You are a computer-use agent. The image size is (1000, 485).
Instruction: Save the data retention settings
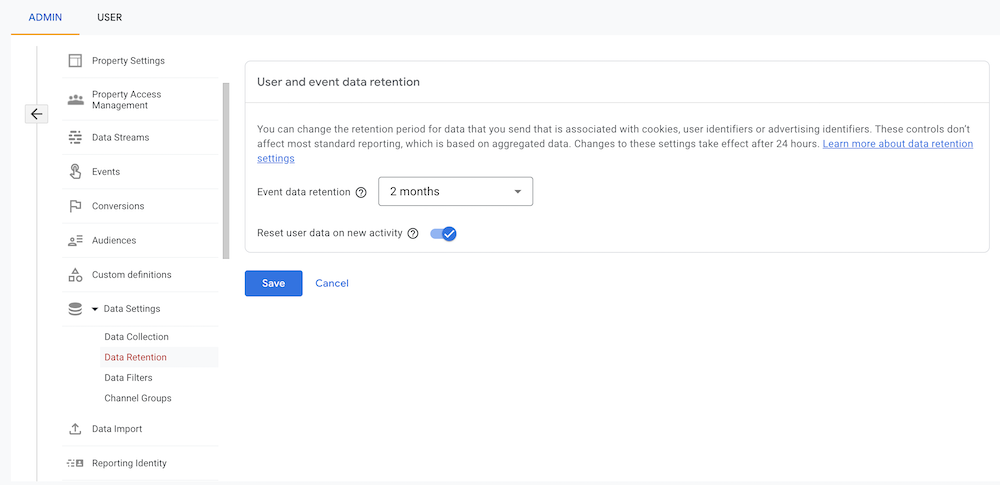coord(274,283)
